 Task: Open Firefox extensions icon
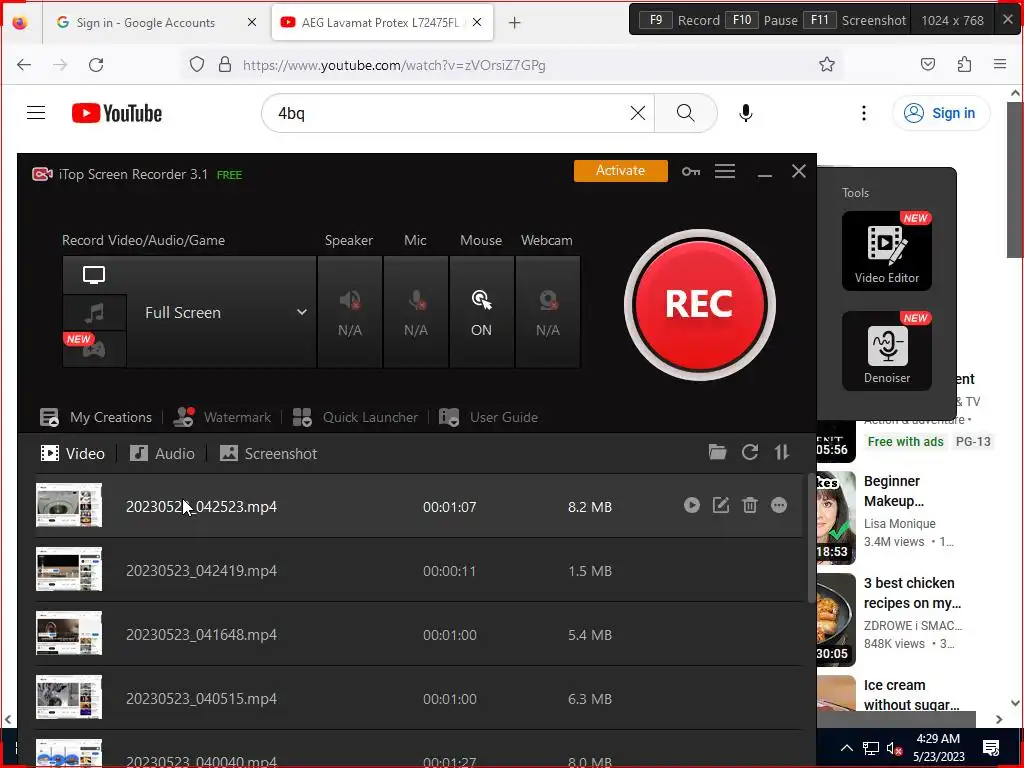point(964,64)
